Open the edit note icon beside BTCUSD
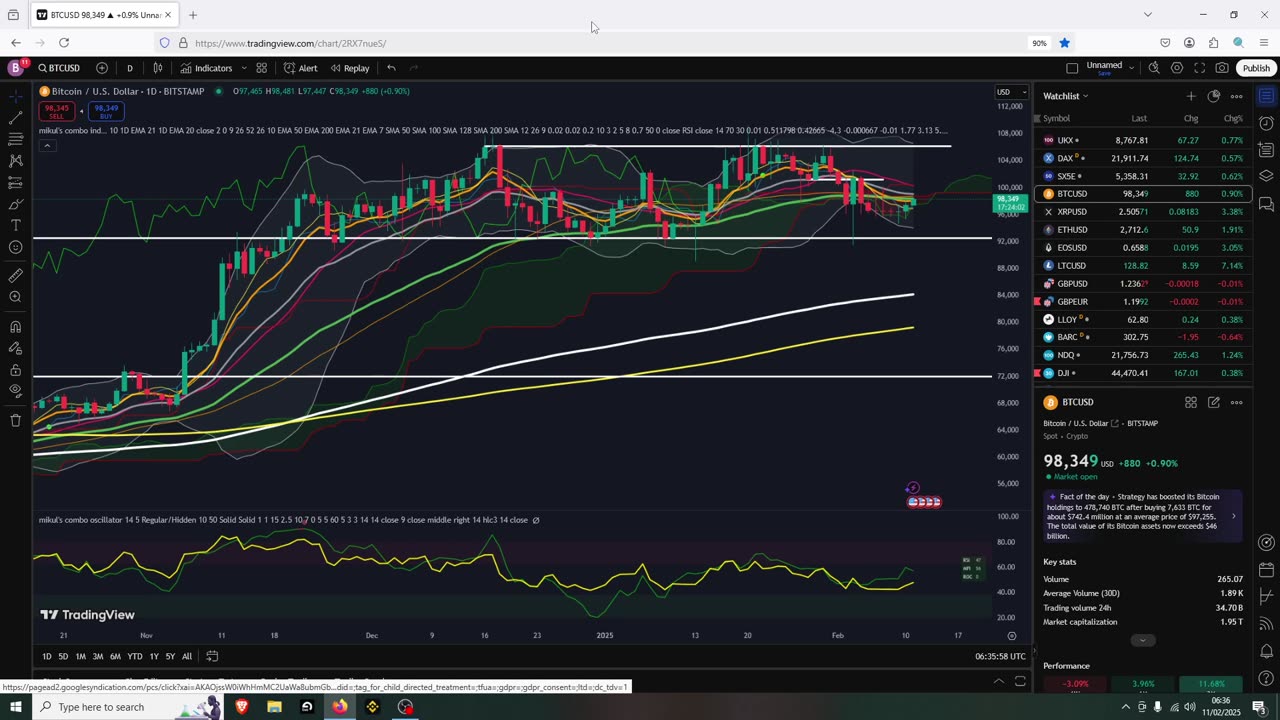This screenshot has width=1280, height=720. tap(1213, 402)
